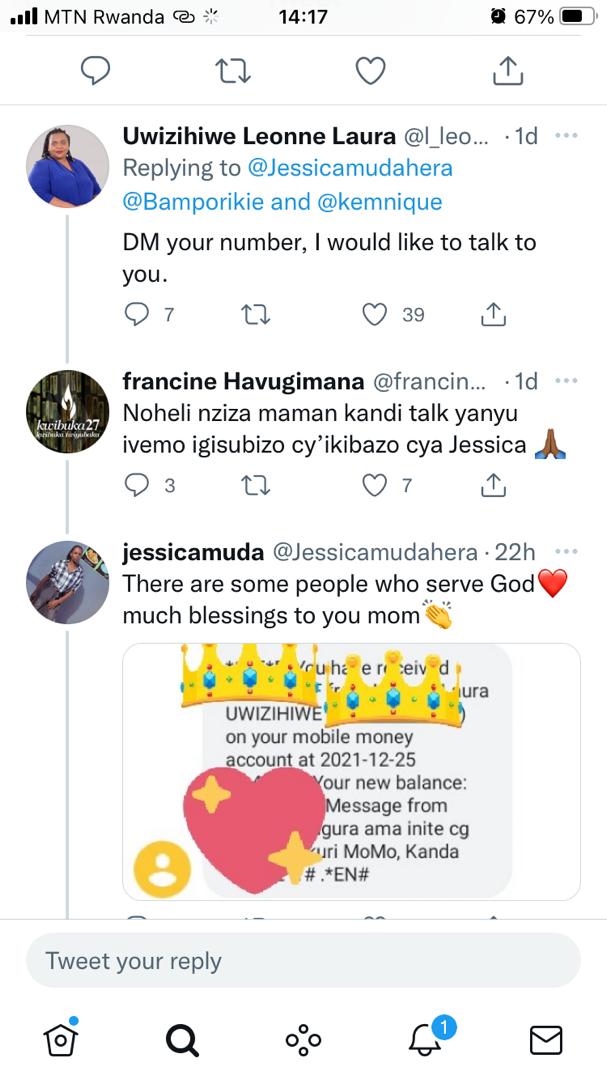
Task: Open more options on Uwizihiwe's tweet
Action: click(x=566, y=135)
